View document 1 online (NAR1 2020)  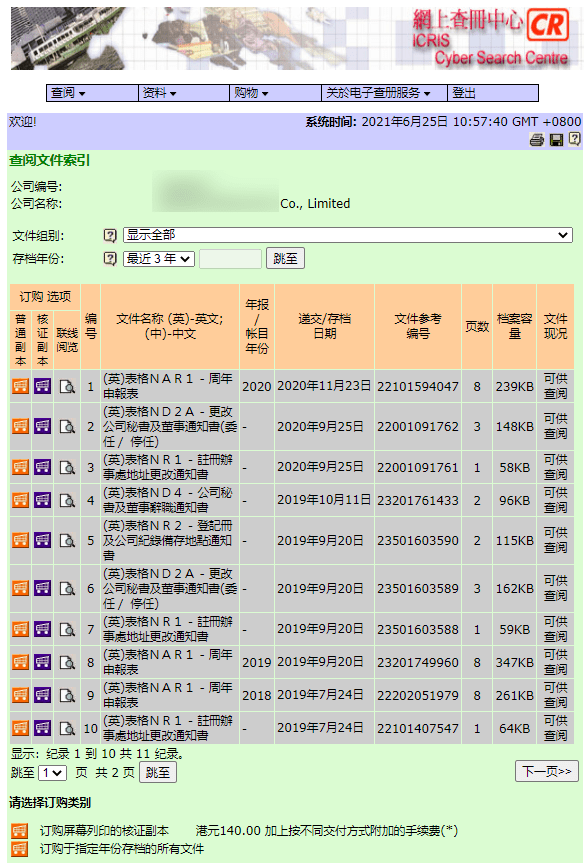pyautogui.click(x=67, y=387)
